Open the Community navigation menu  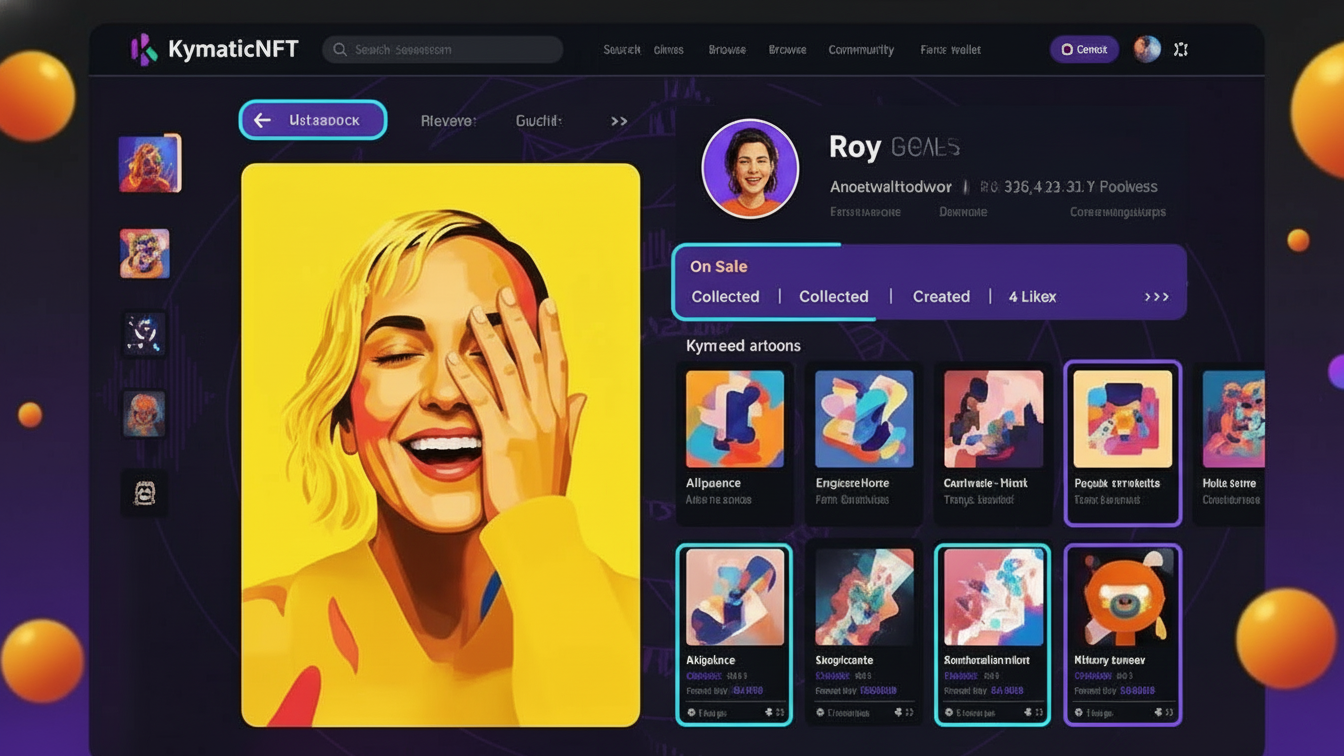pyautogui.click(x=861, y=49)
